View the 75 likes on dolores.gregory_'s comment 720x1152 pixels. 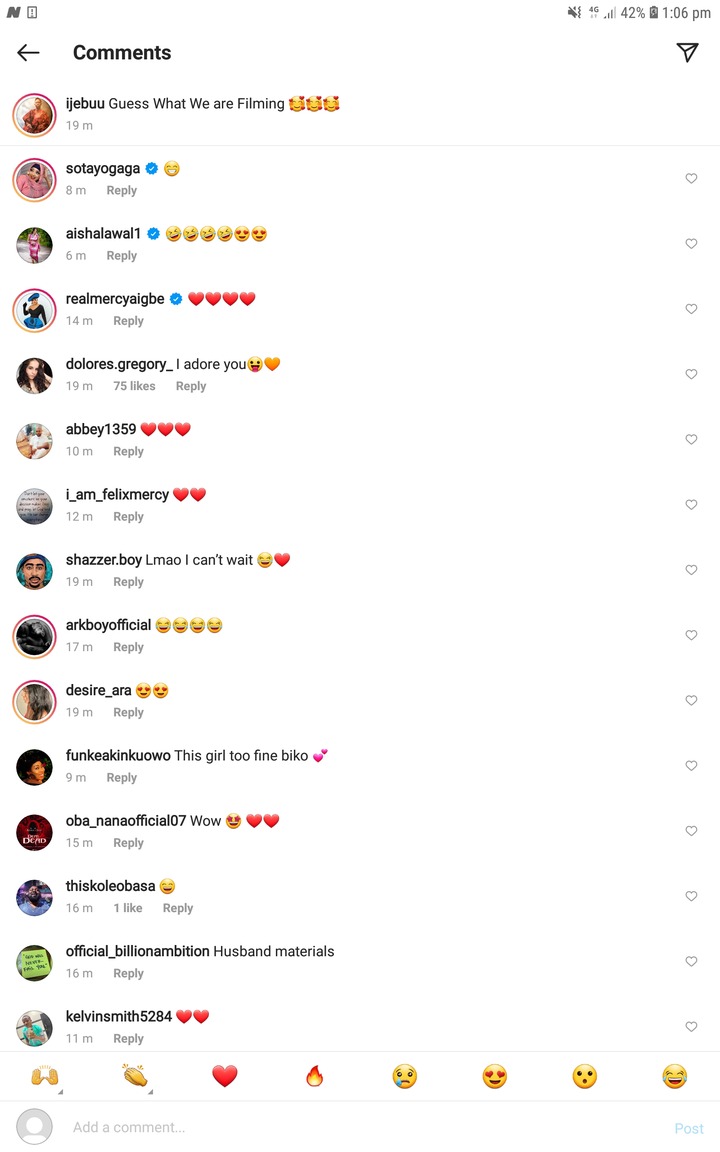[x=134, y=386]
